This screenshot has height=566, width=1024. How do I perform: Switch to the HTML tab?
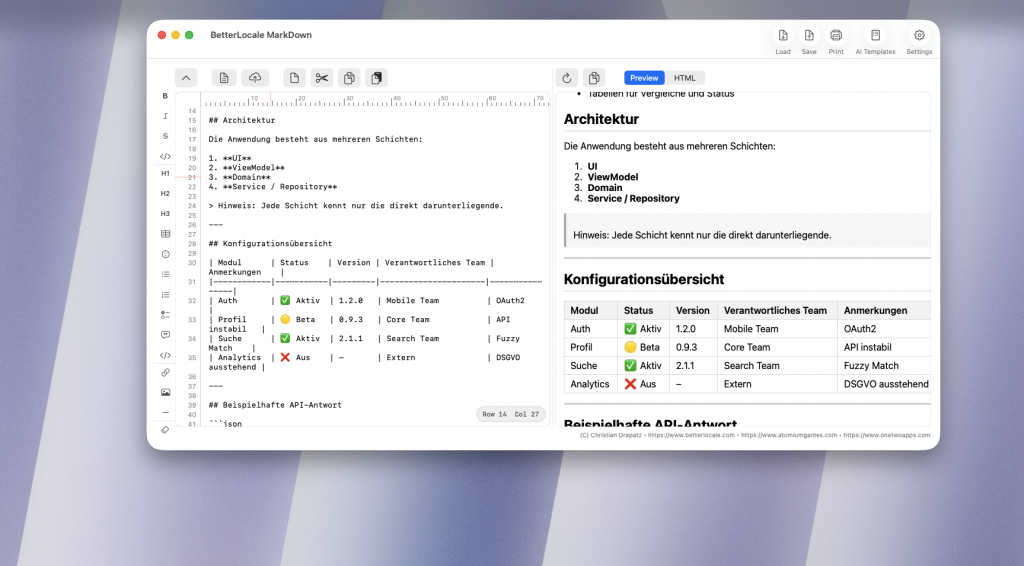tap(684, 78)
